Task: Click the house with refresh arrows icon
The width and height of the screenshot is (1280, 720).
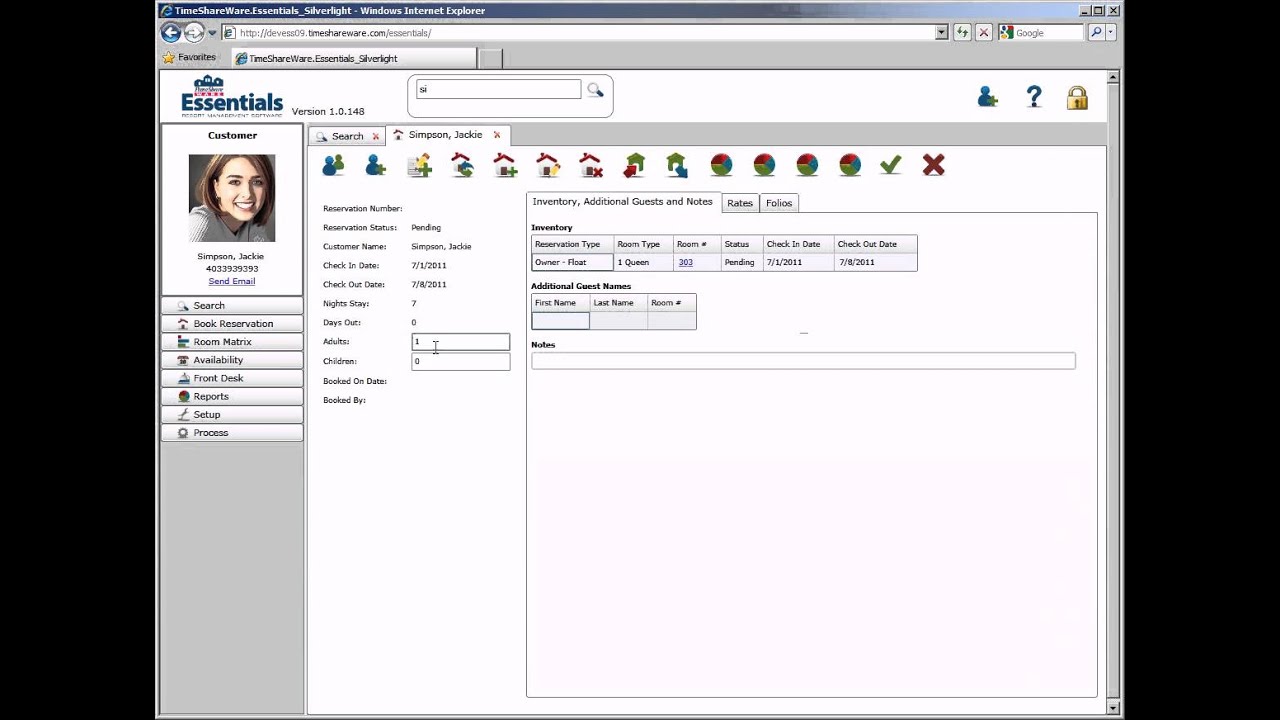Action: click(462, 165)
